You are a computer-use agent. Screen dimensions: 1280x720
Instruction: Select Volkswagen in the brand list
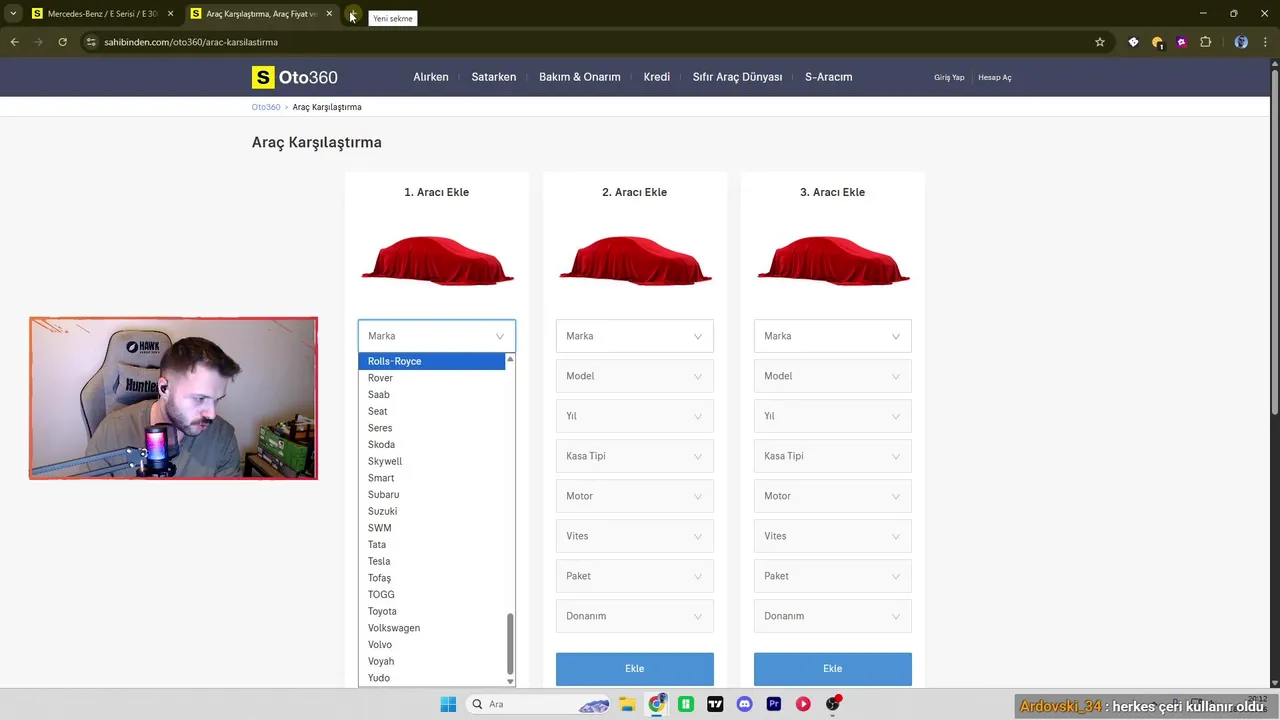click(432, 628)
